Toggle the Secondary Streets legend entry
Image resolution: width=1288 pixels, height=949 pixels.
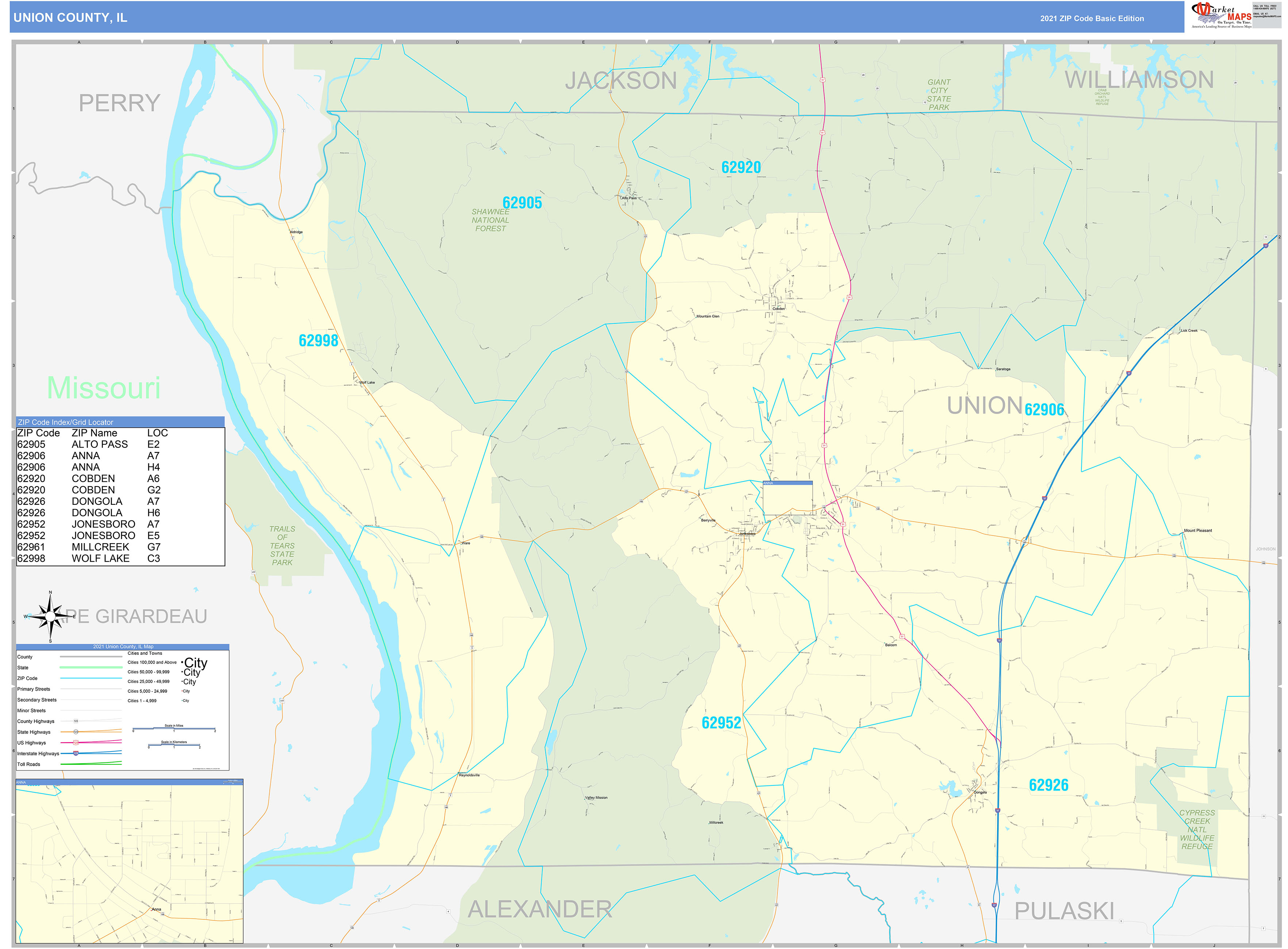pos(37,700)
